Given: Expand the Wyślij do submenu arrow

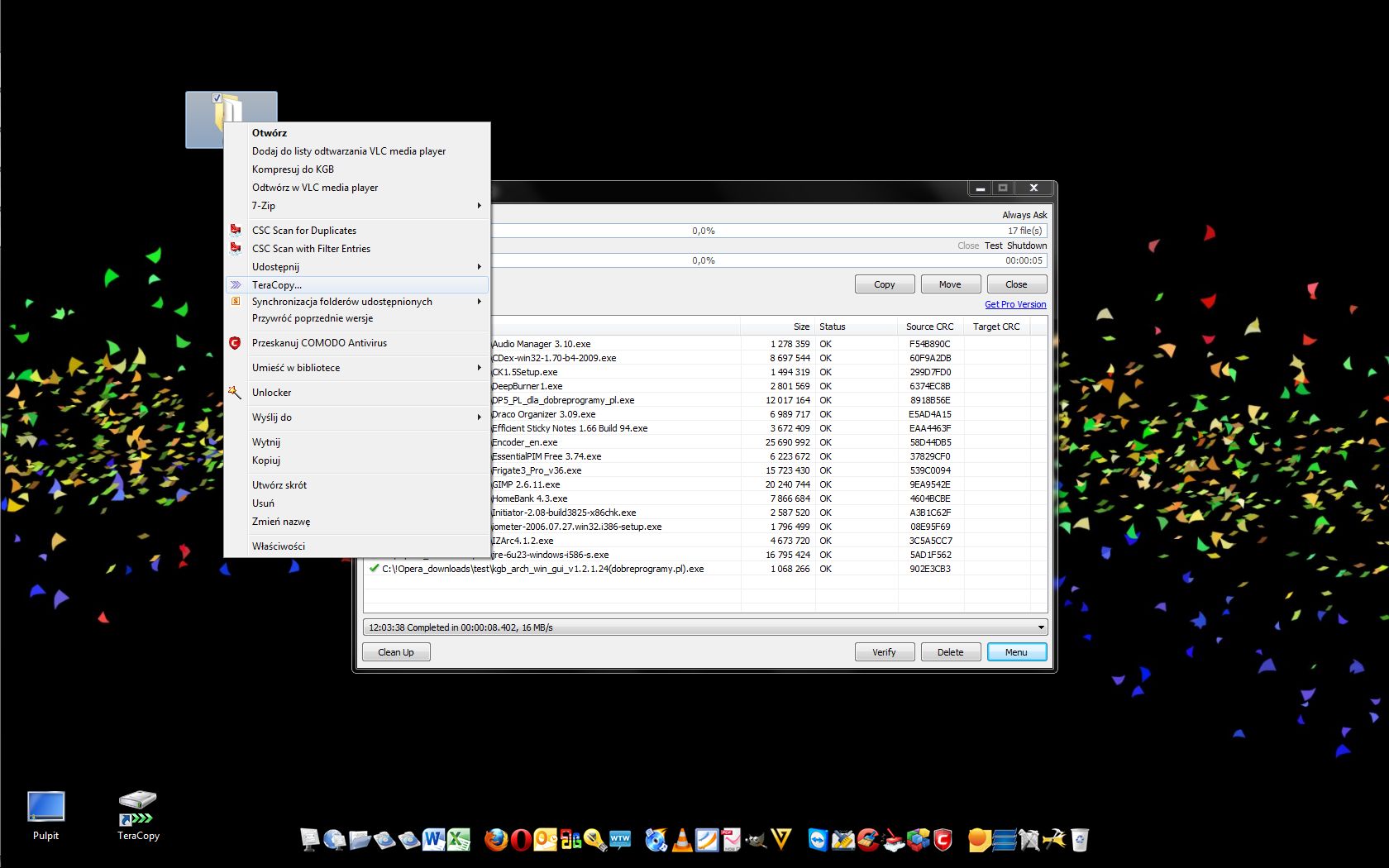Looking at the screenshot, I should point(479,417).
